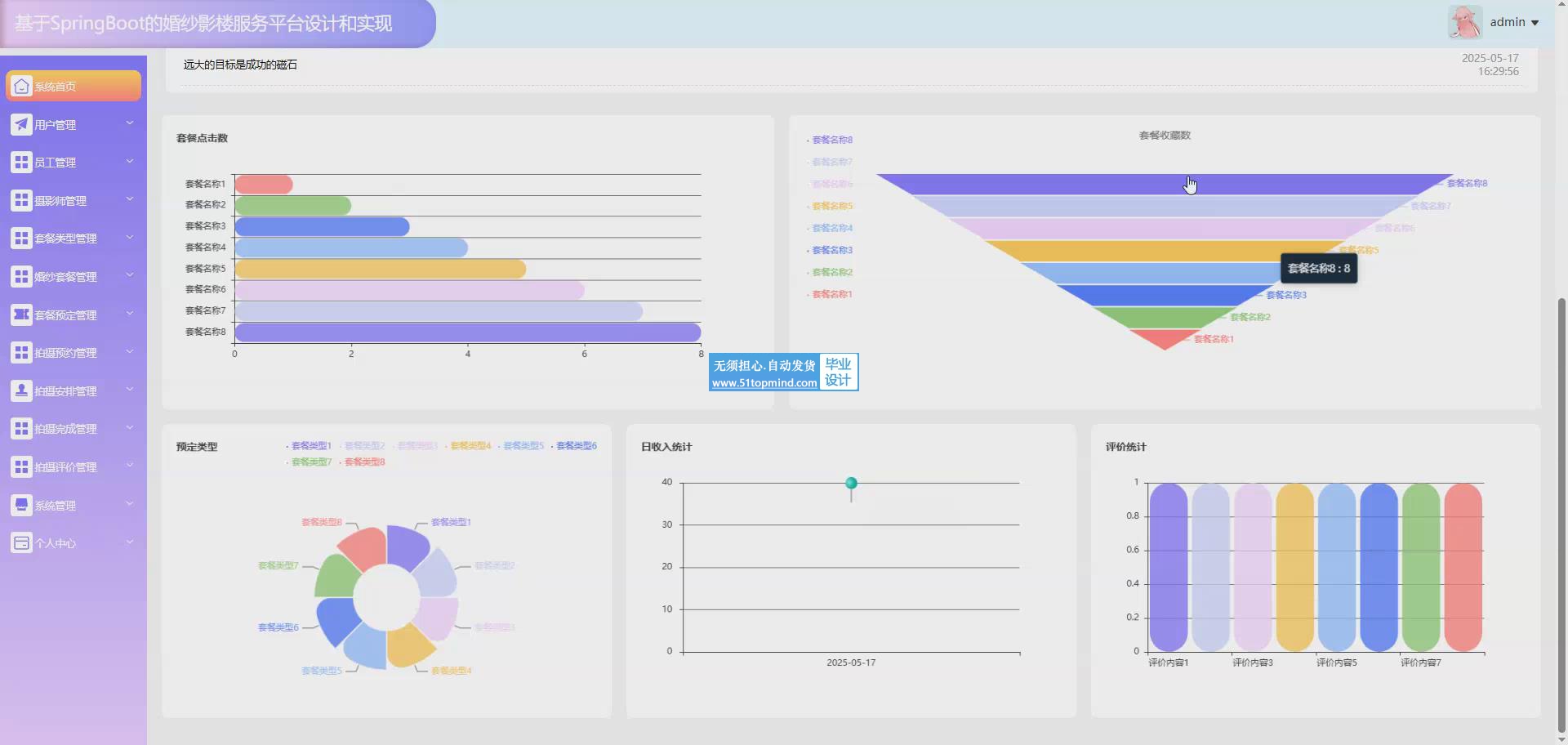The width and height of the screenshot is (1568, 745).
Task: Click the 51topmind.com watermark link
Action: 764,382
